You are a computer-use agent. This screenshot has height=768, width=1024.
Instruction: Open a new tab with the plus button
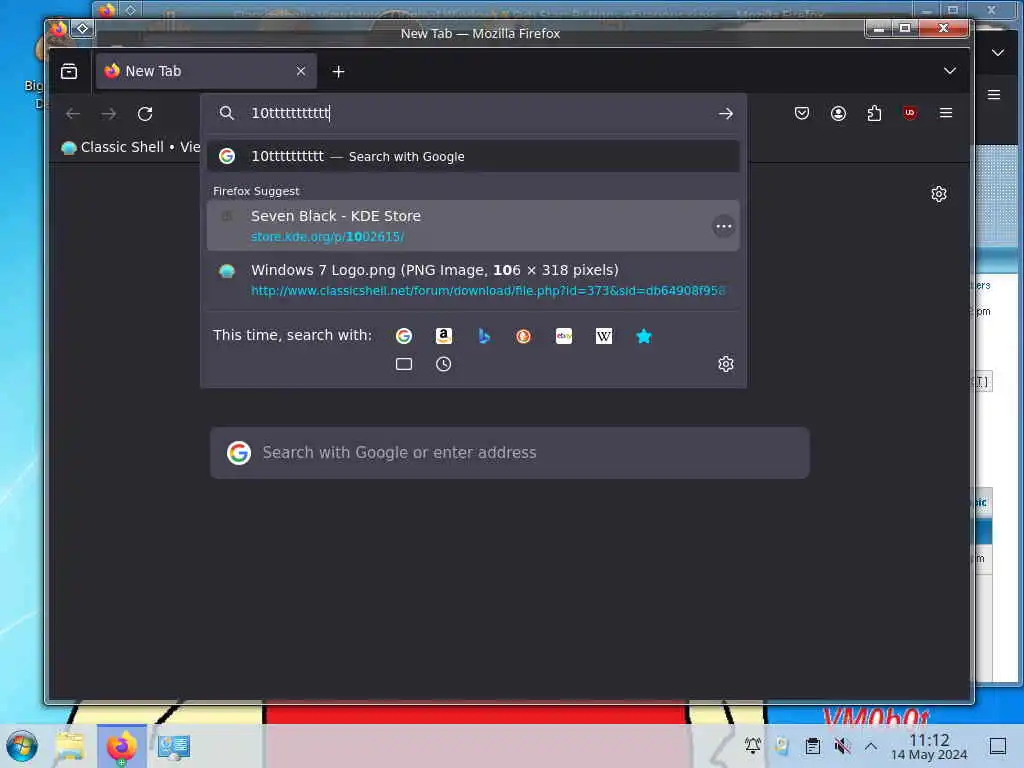[338, 72]
